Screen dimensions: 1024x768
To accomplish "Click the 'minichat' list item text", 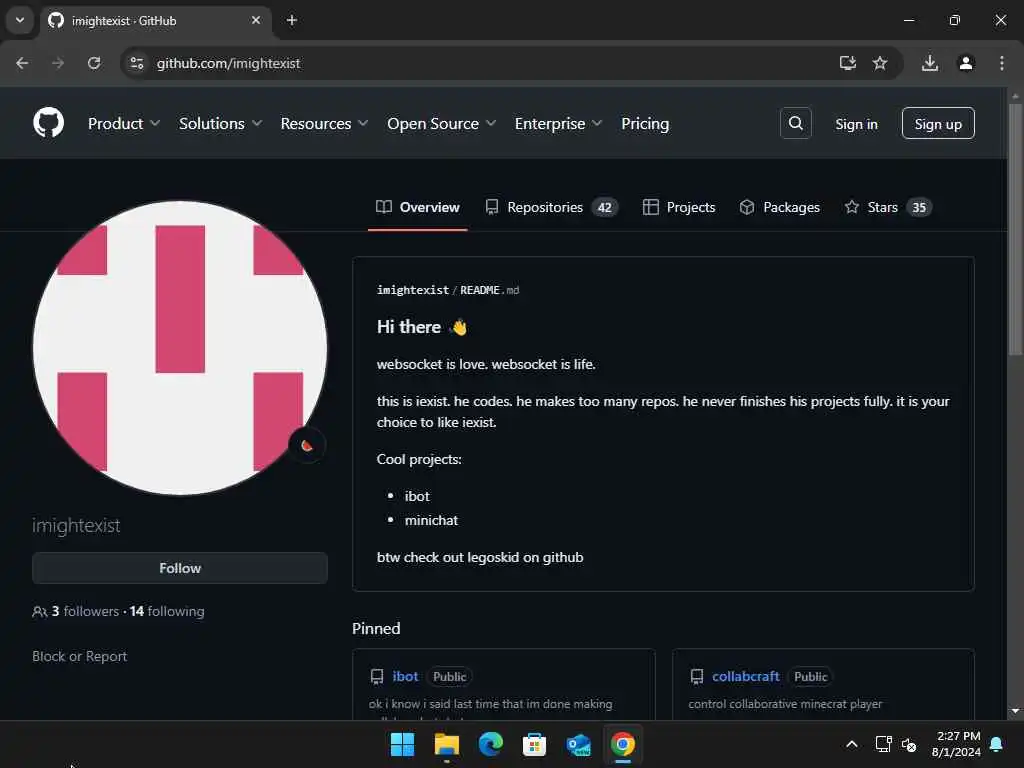I will click(431, 520).
